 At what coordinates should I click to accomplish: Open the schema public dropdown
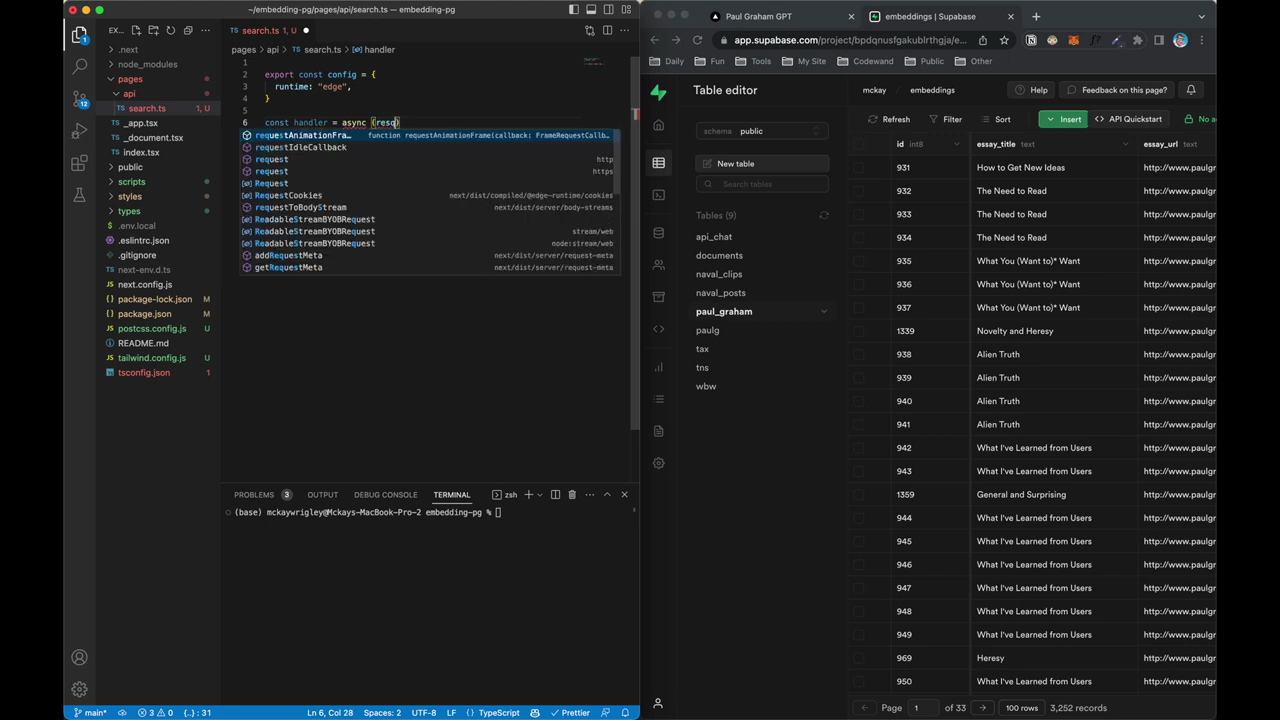tap(762, 131)
